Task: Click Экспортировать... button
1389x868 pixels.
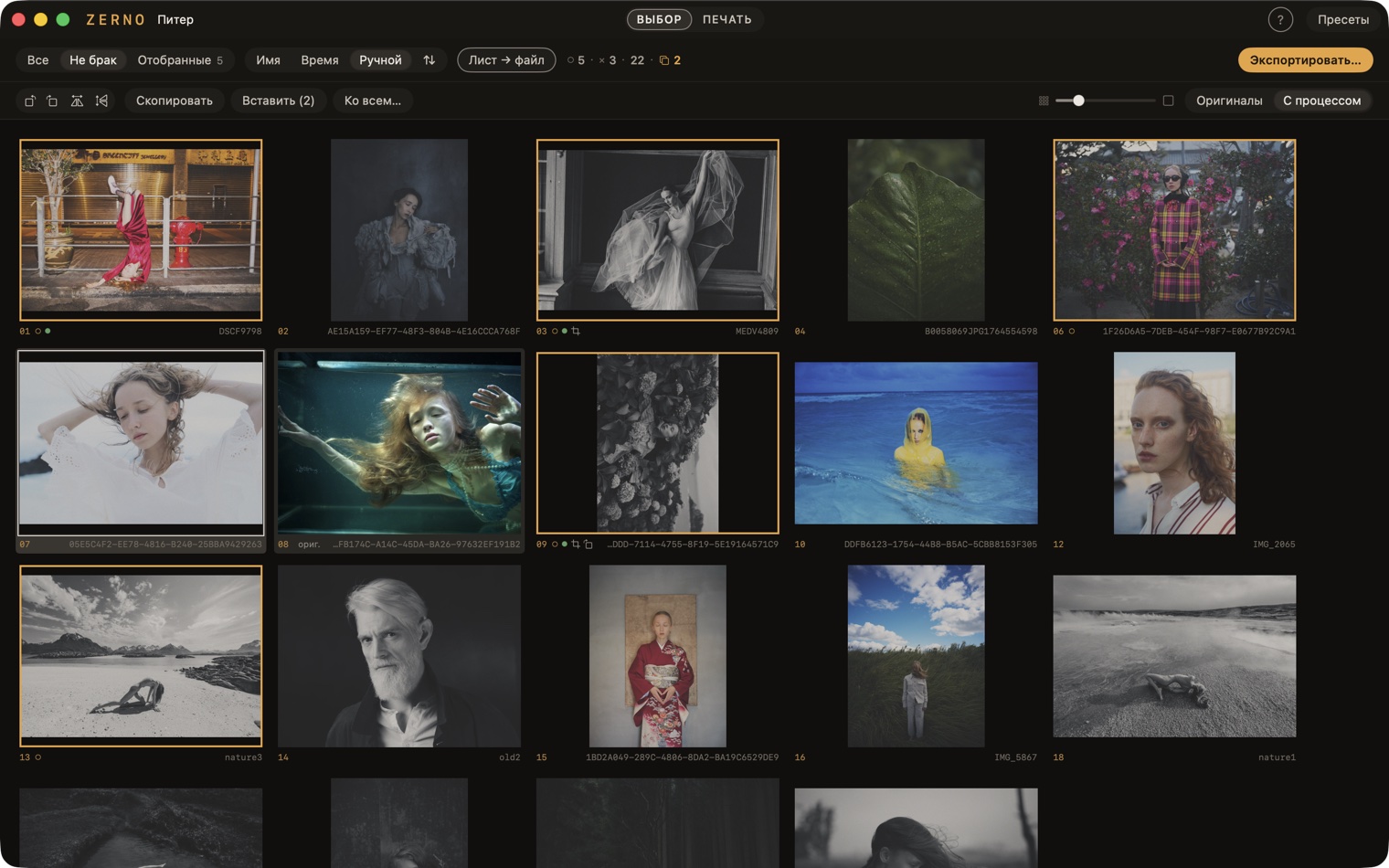Action: (x=1305, y=60)
